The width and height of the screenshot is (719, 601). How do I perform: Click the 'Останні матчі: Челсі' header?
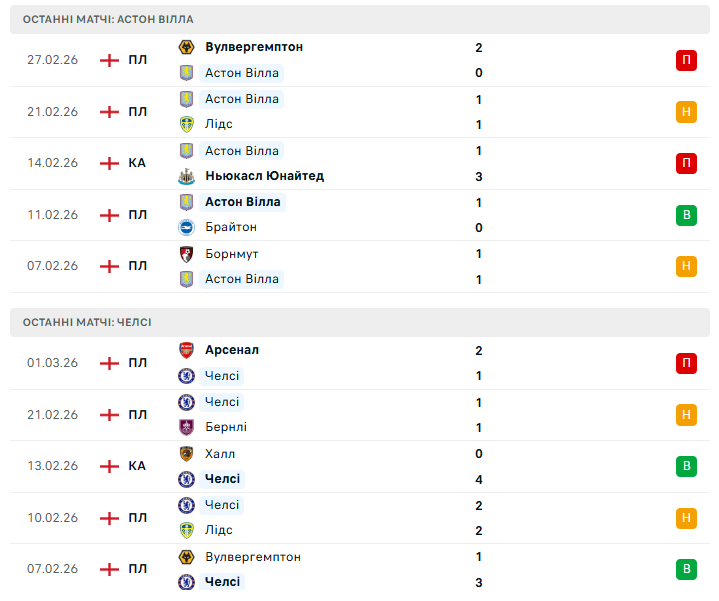(87, 322)
